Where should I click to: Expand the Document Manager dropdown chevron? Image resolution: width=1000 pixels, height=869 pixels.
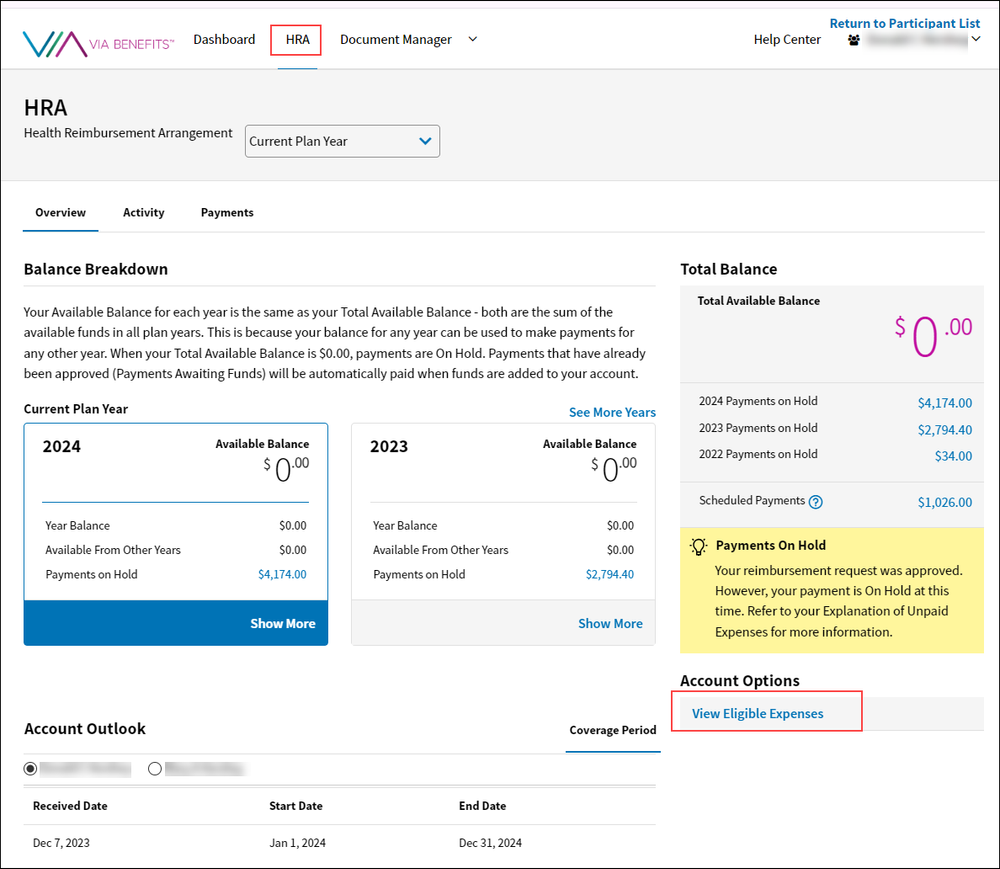(470, 39)
